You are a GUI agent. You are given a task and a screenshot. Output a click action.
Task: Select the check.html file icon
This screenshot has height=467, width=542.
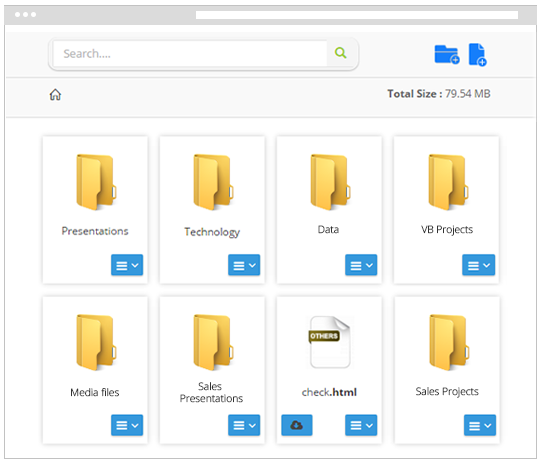[330, 342]
